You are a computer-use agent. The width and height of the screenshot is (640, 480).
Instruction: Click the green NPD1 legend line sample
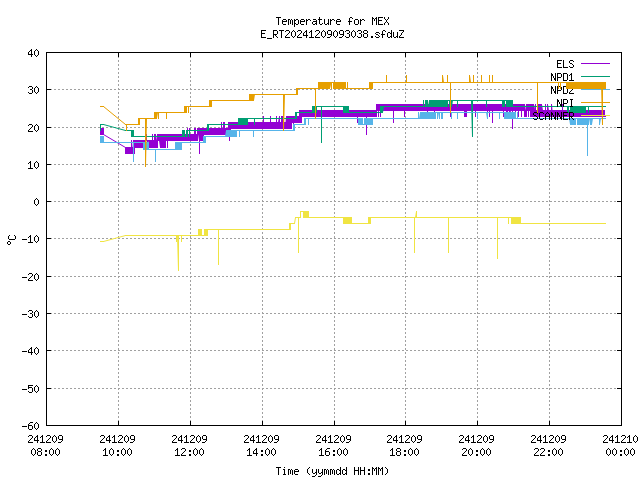[x=595, y=76]
